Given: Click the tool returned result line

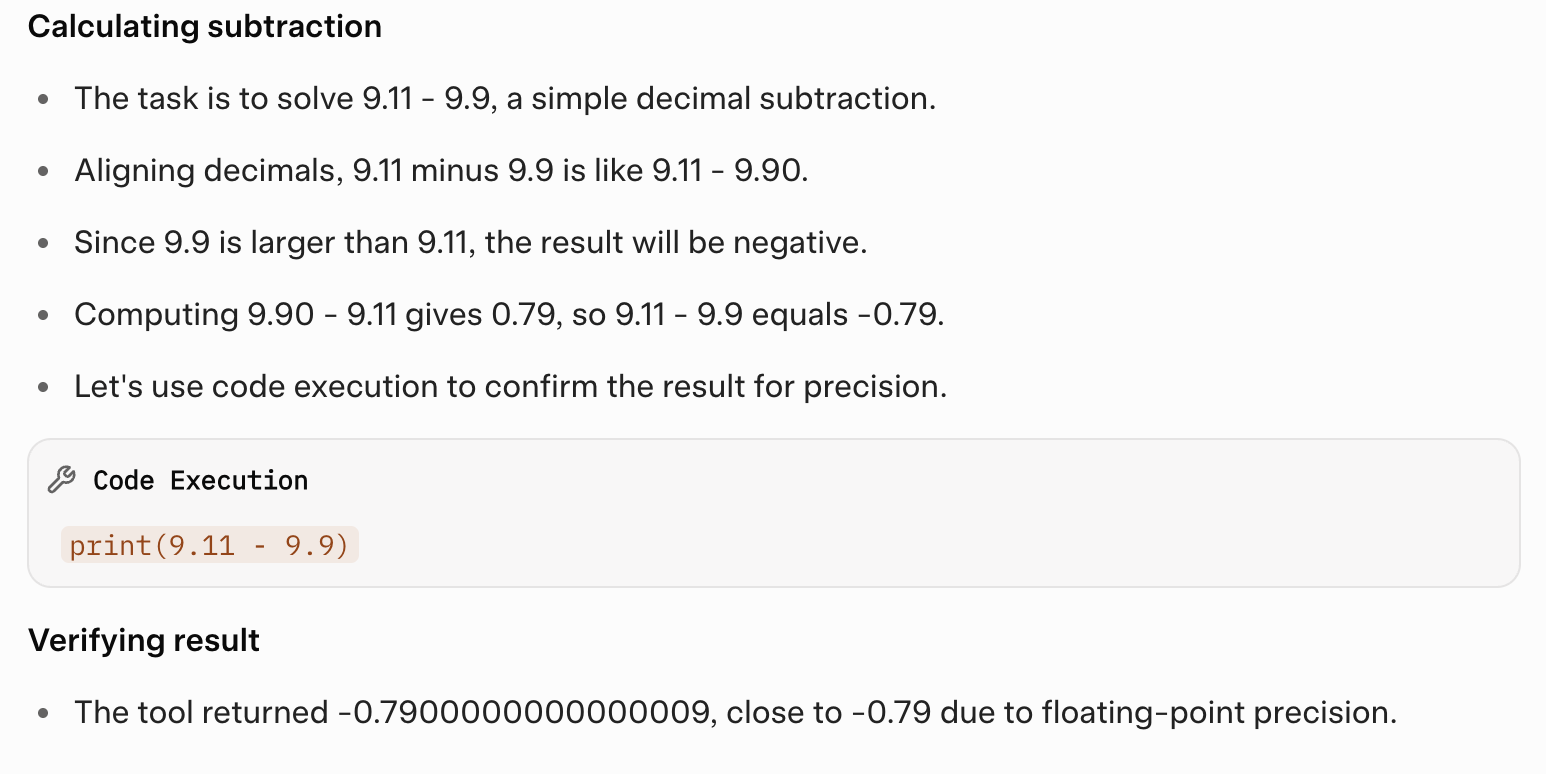Looking at the screenshot, I should pos(735,713).
